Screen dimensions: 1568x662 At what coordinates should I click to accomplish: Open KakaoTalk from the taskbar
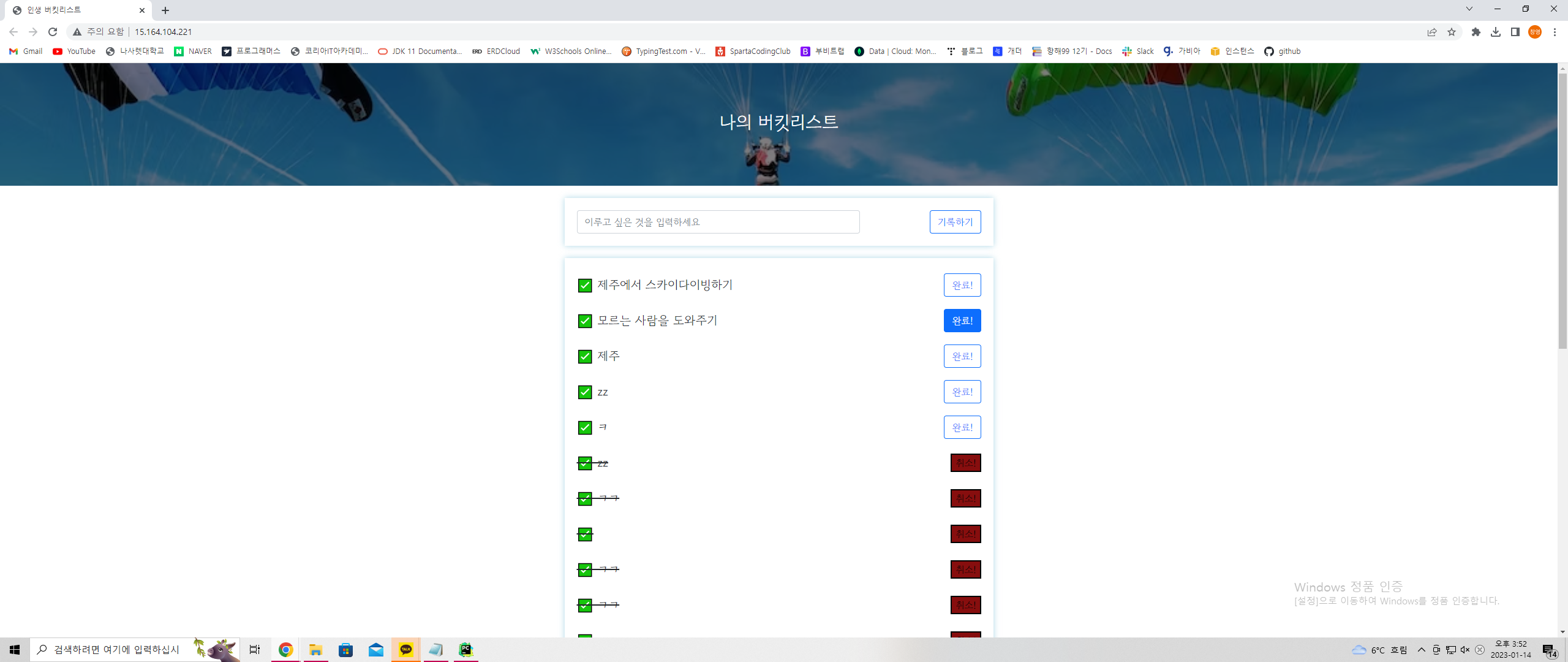pos(405,650)
